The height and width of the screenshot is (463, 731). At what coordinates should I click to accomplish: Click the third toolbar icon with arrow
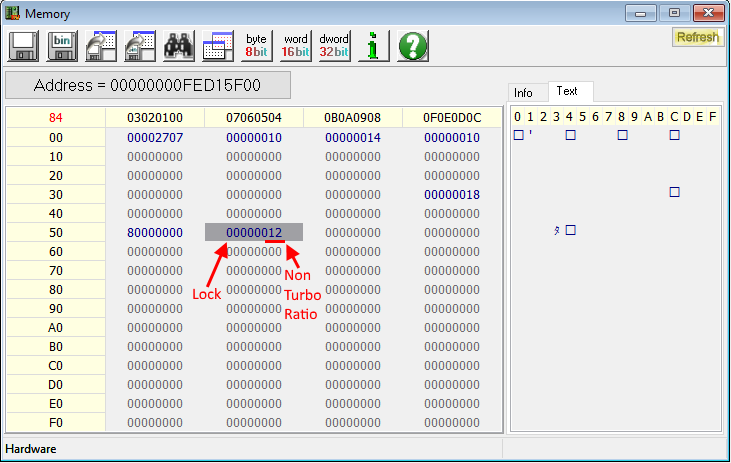click(101, 46)
